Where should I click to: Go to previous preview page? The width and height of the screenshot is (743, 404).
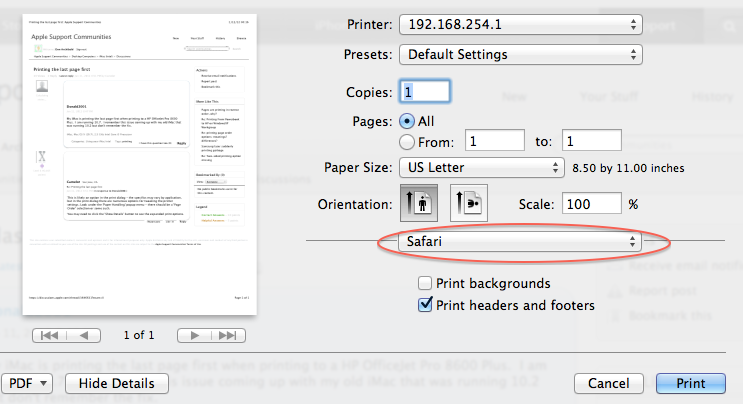coord(84,335)
